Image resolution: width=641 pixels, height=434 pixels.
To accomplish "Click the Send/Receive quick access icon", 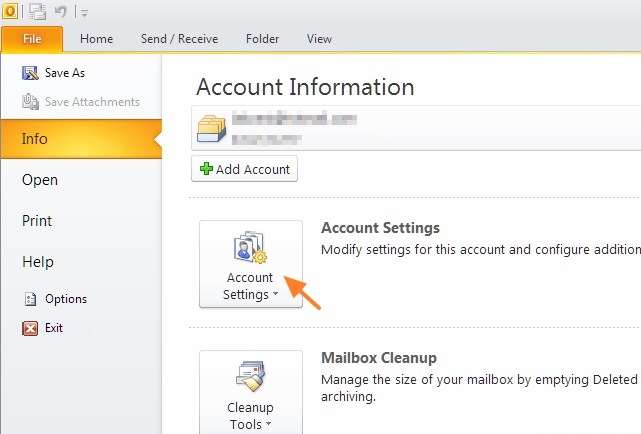I will pyautogui.click(x=38, y=11).
